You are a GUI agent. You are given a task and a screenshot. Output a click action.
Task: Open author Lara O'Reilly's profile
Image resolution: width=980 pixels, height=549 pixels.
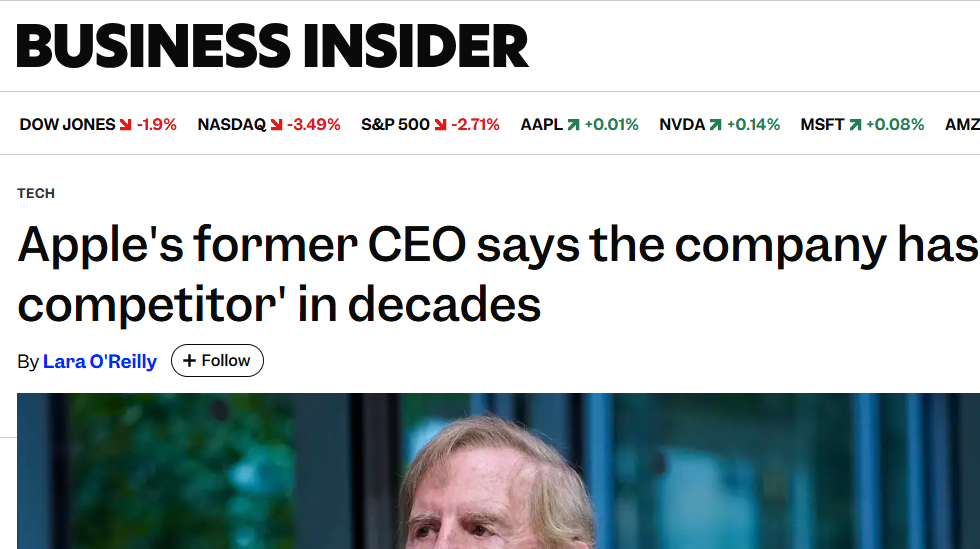[100, 361]
